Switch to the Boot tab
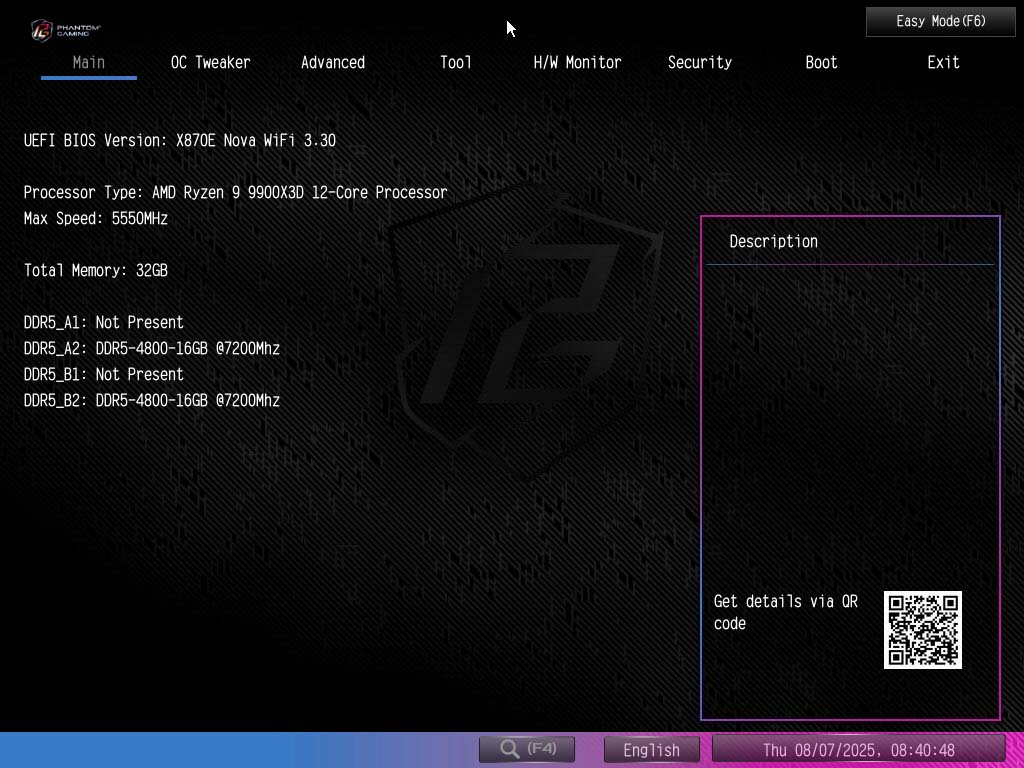The width and height of the screenshot is (1024, 768). pos(821,62)
